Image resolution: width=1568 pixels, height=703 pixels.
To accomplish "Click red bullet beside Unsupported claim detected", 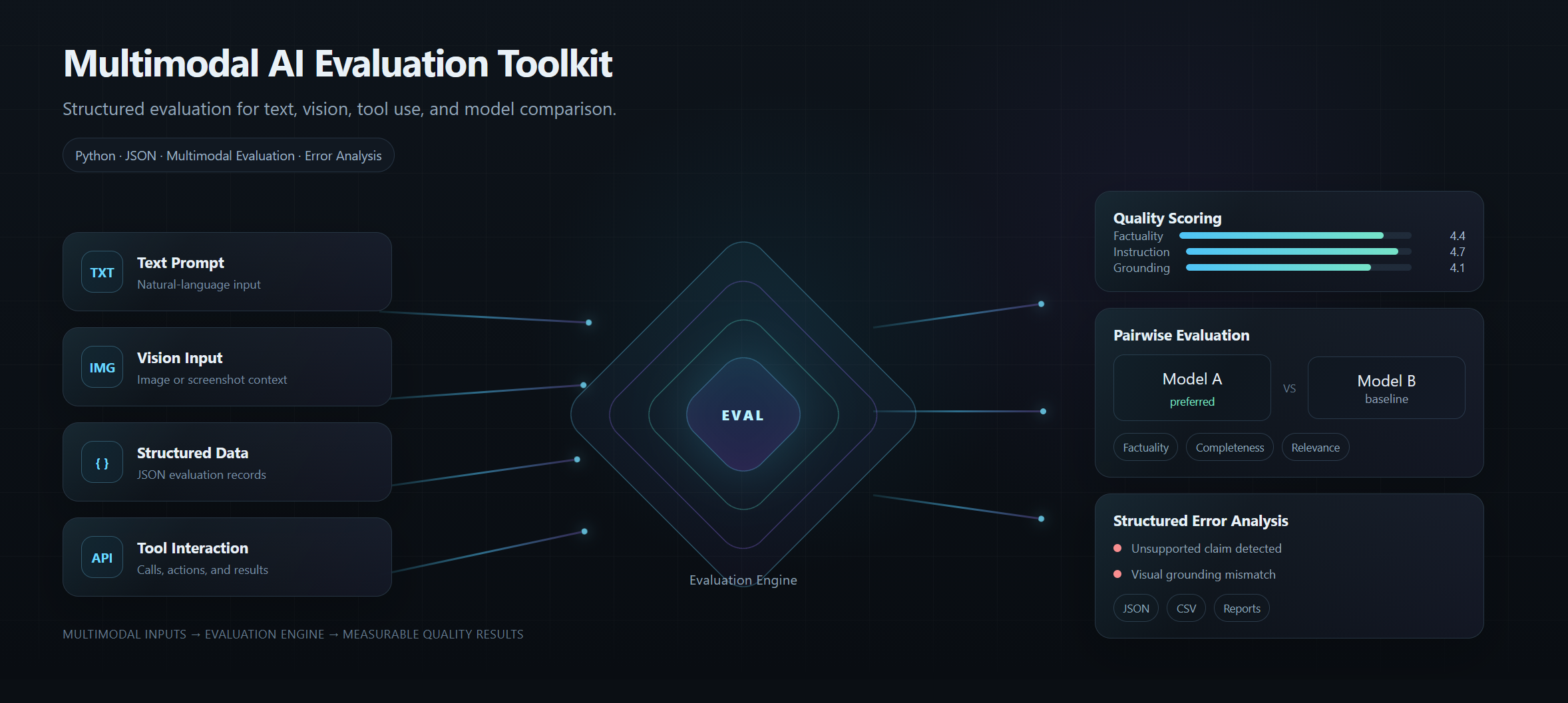I will tap(1117, 548).
